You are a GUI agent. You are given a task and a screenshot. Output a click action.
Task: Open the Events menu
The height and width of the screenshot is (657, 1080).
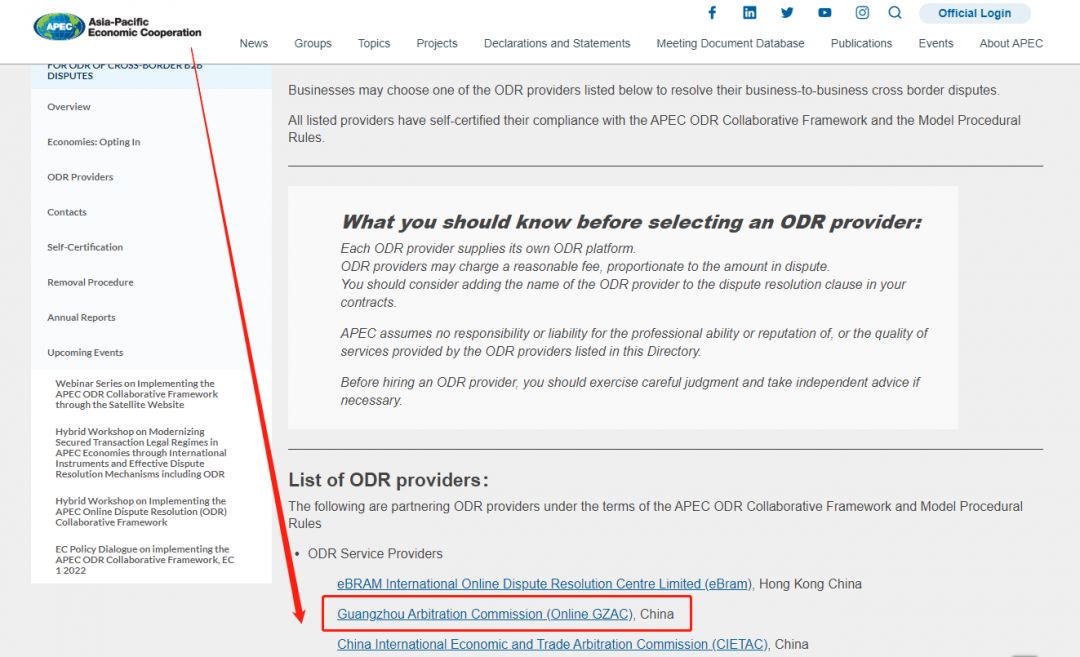point(935,43)
